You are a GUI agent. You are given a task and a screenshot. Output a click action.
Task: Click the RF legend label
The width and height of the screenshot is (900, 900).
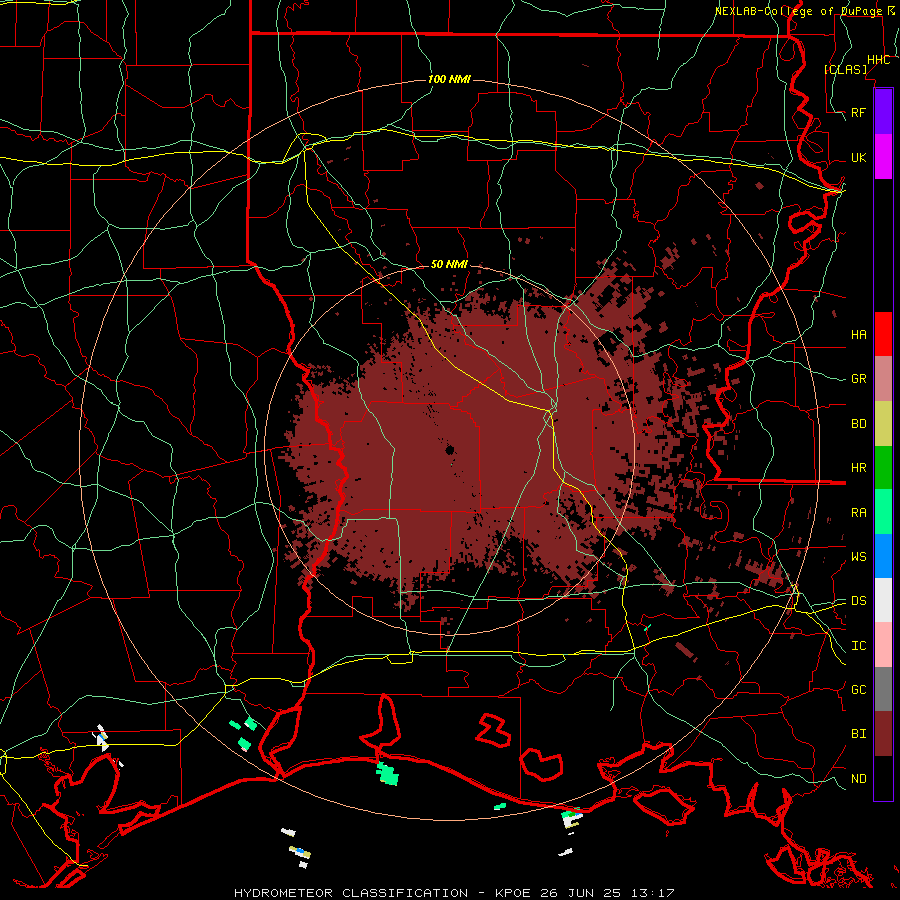click(858, 112)
